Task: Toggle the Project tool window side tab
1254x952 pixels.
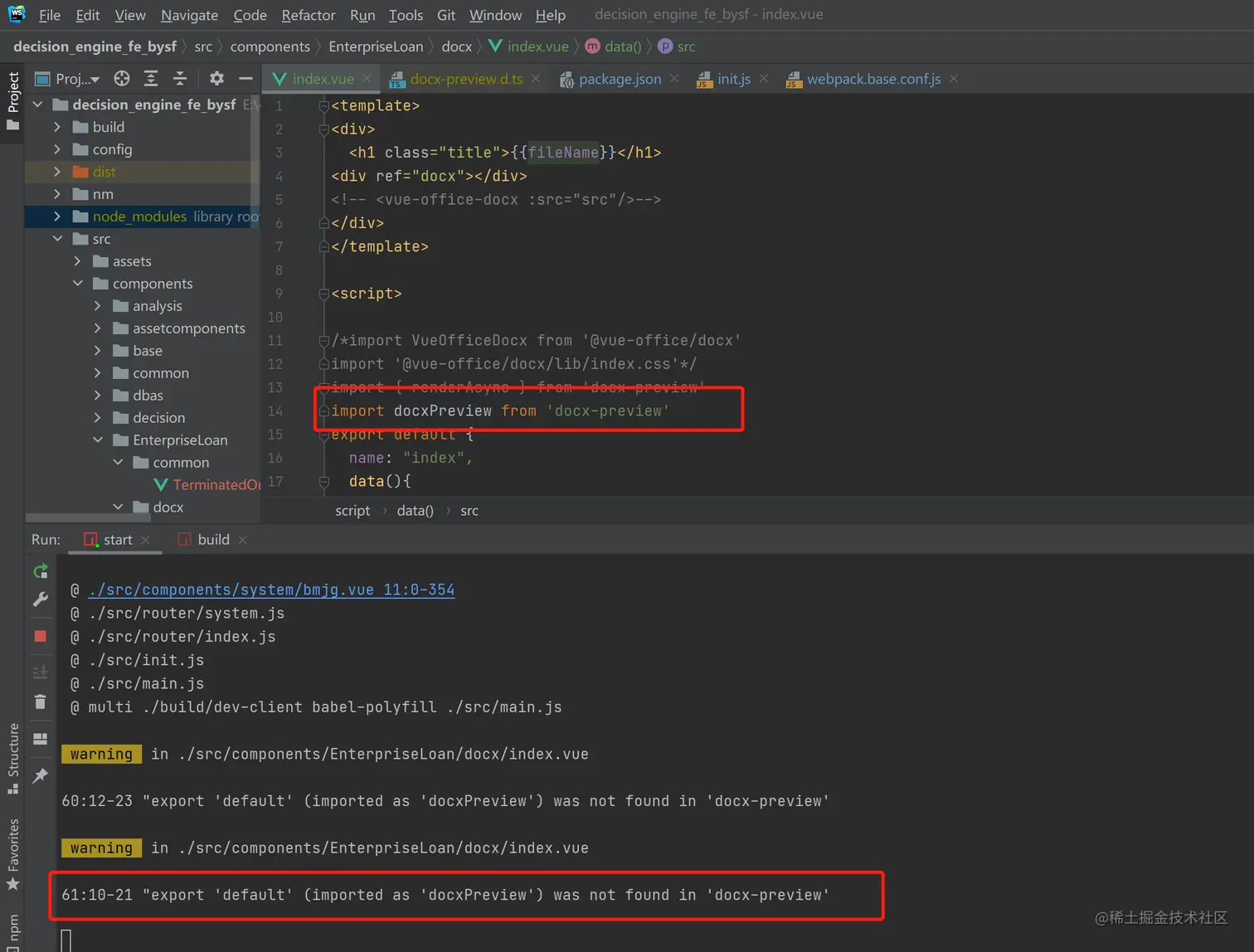Action: click(x=12, y=102)
